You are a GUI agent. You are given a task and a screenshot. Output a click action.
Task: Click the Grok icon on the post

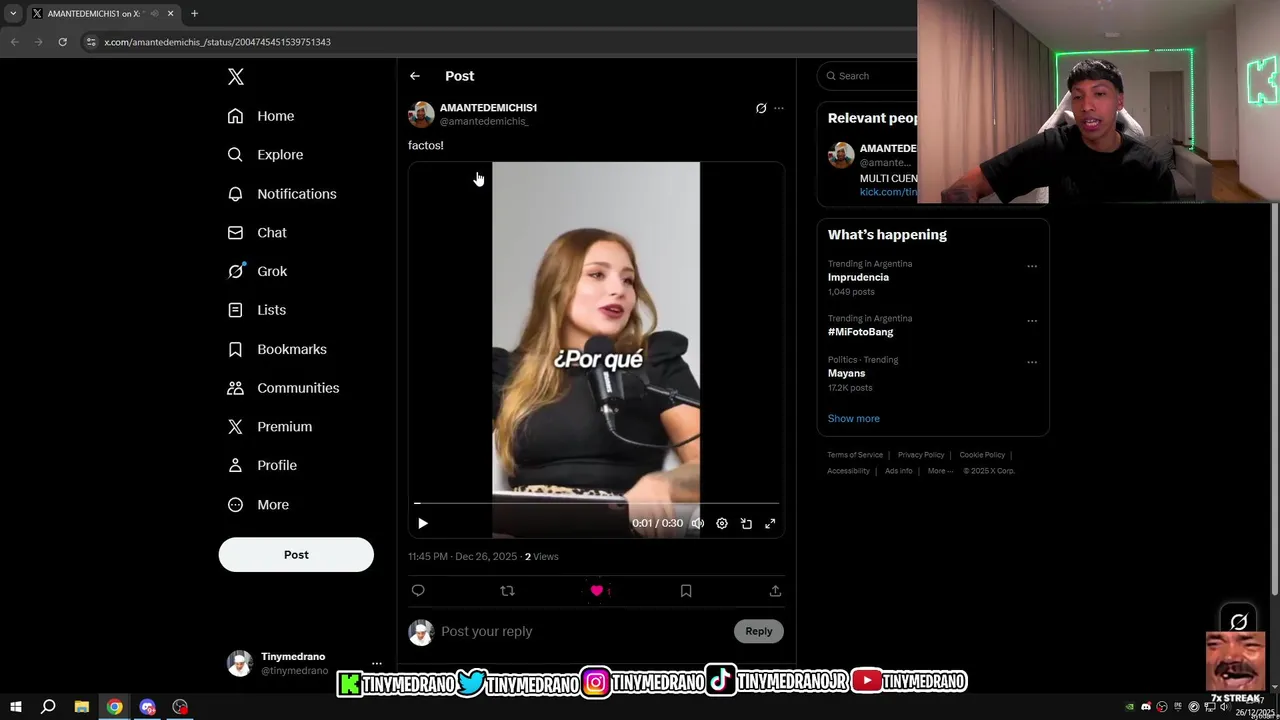(x=761, y=108)
